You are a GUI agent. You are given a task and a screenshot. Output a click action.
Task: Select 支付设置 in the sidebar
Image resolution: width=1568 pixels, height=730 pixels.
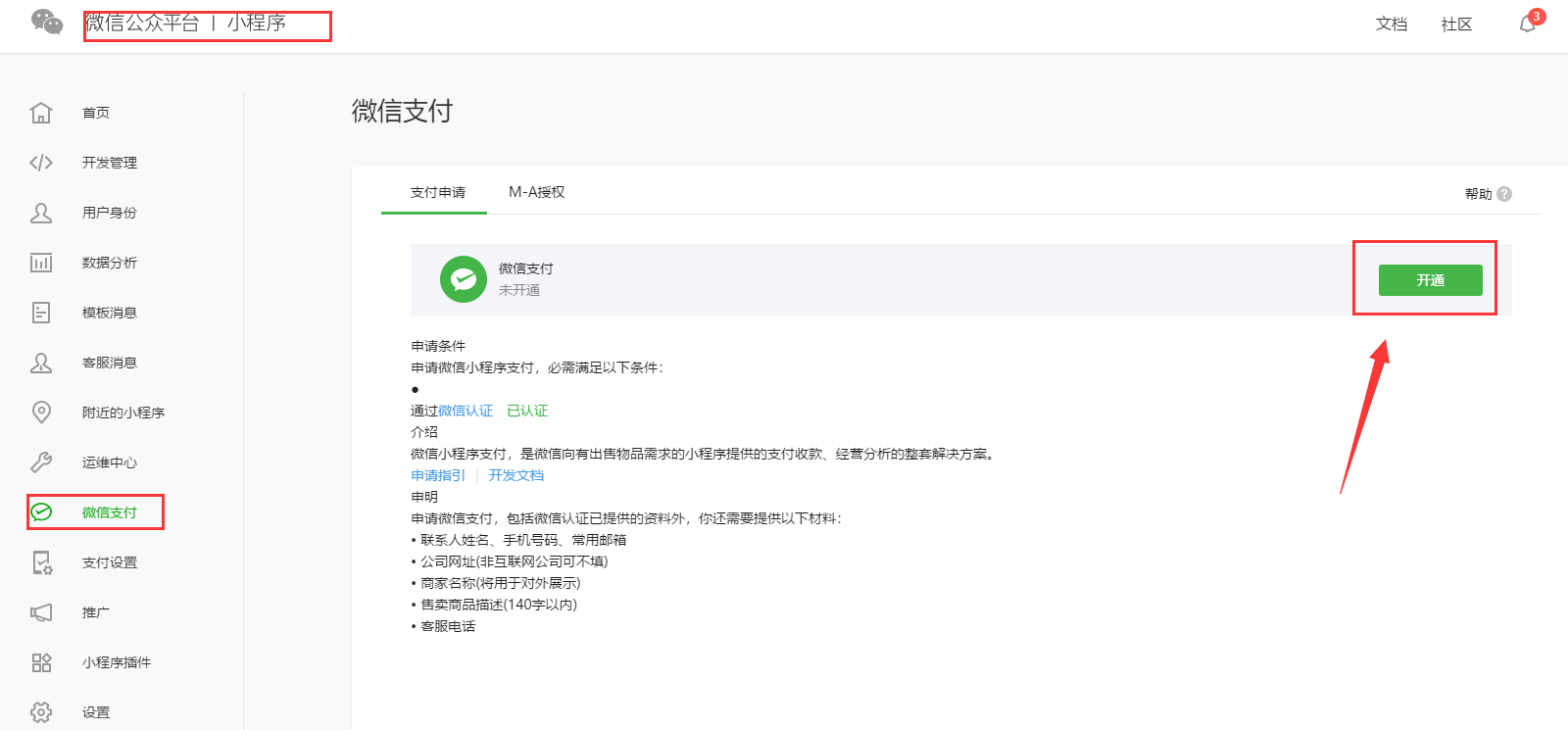coord(109,562)
